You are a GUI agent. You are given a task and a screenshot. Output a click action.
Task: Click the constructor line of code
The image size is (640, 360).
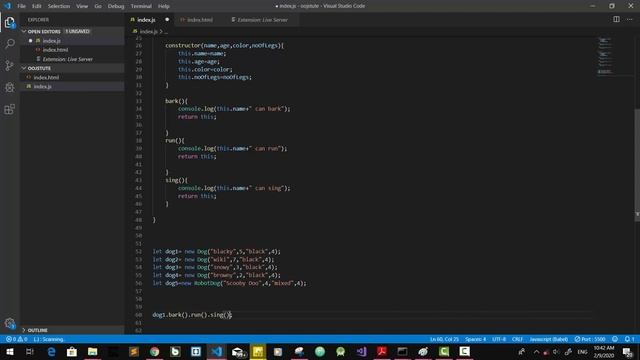[x=224, y=45]
